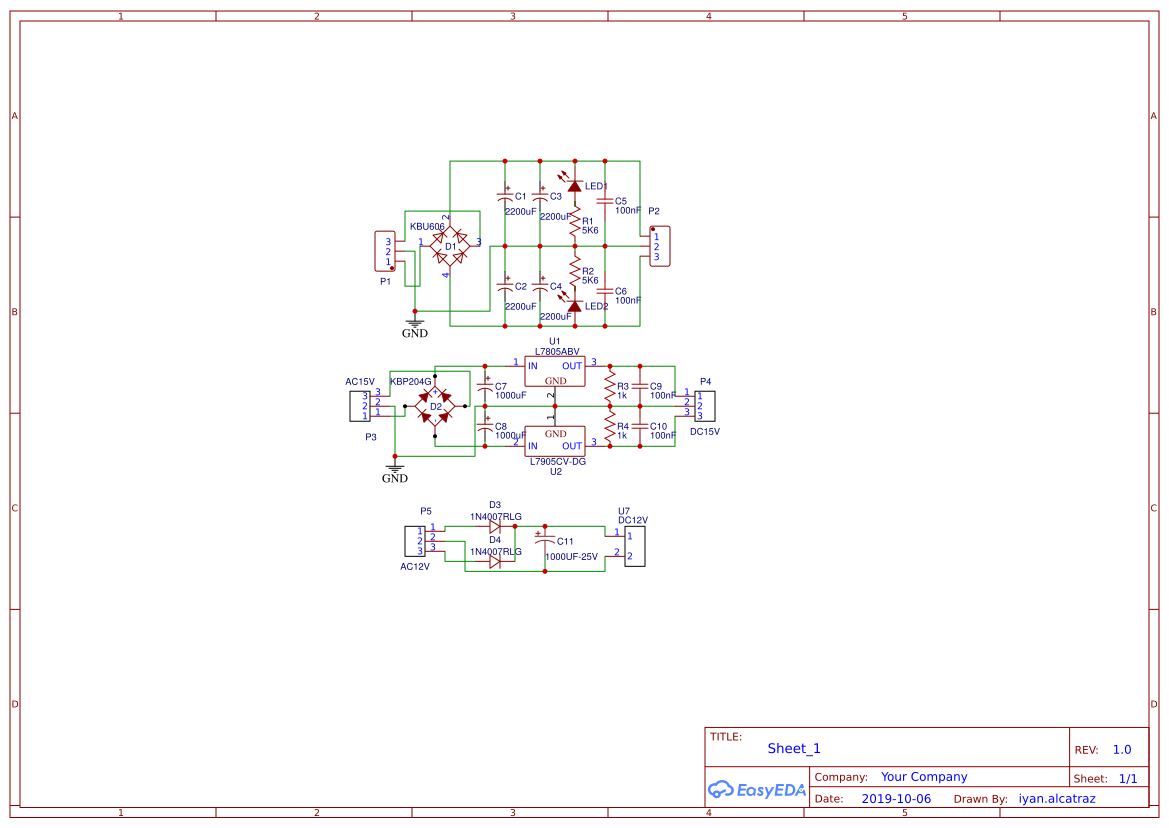Click the 5K6 value beside R2
This screenshot has height=828, width=1169.
point(590,280)
